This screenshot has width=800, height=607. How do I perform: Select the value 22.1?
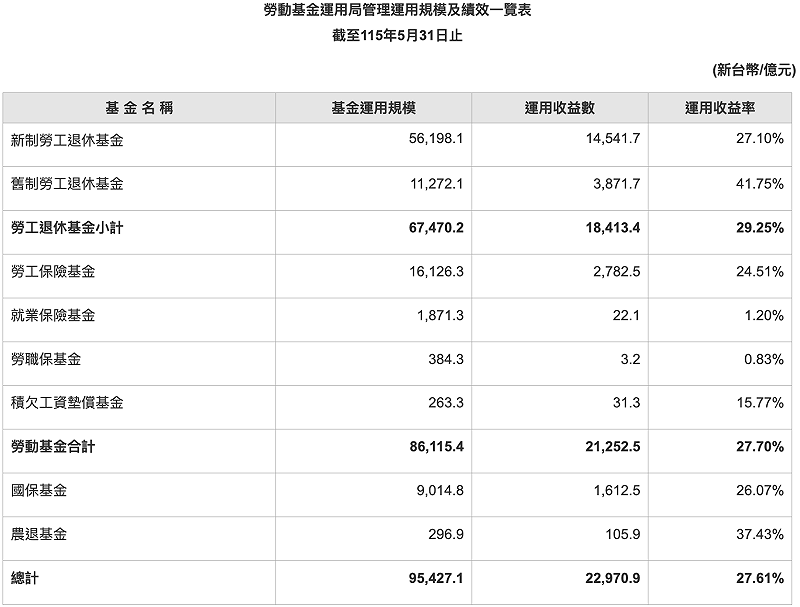pyautogui.click(x=626, y=315)
